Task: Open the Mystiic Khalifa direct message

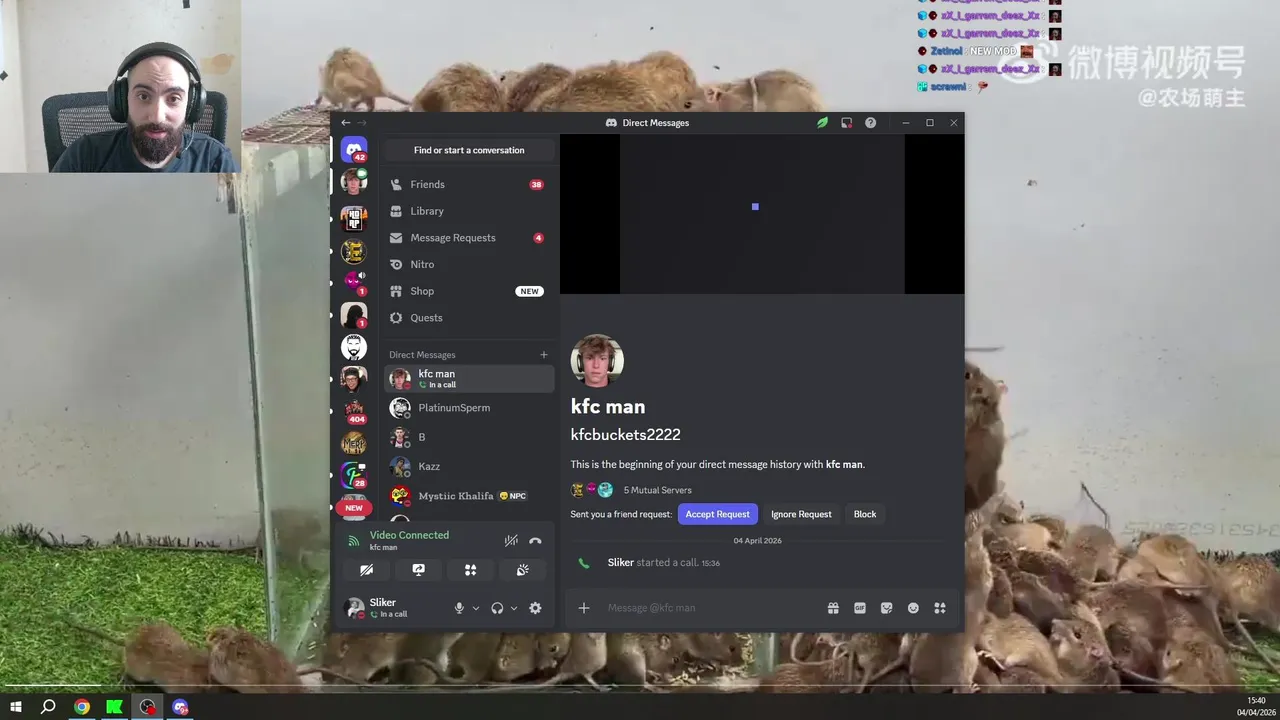Action: point(469,496)
